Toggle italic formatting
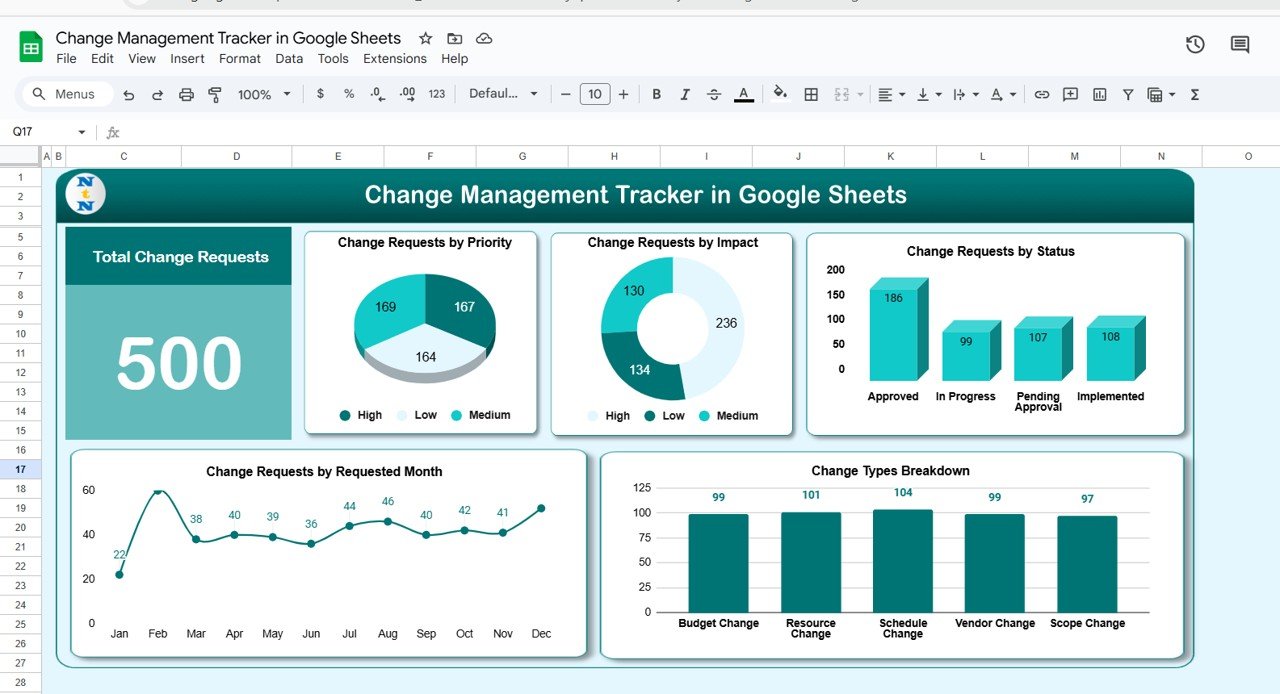Screen dimensions: 1280x694 [x=685, y=94]
